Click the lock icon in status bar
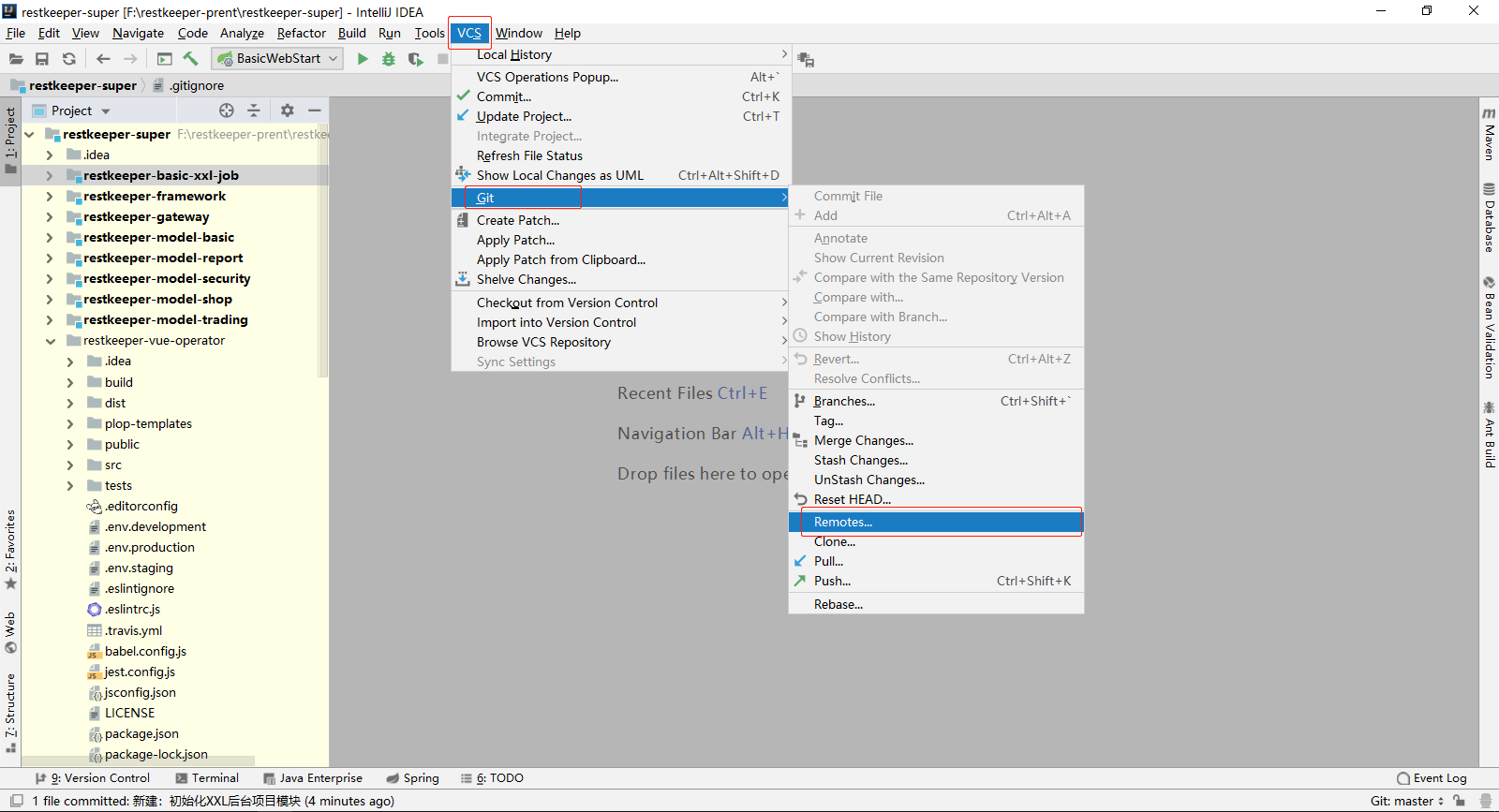Viewport: 1499px width, 812px height. tap(1460, 801)
